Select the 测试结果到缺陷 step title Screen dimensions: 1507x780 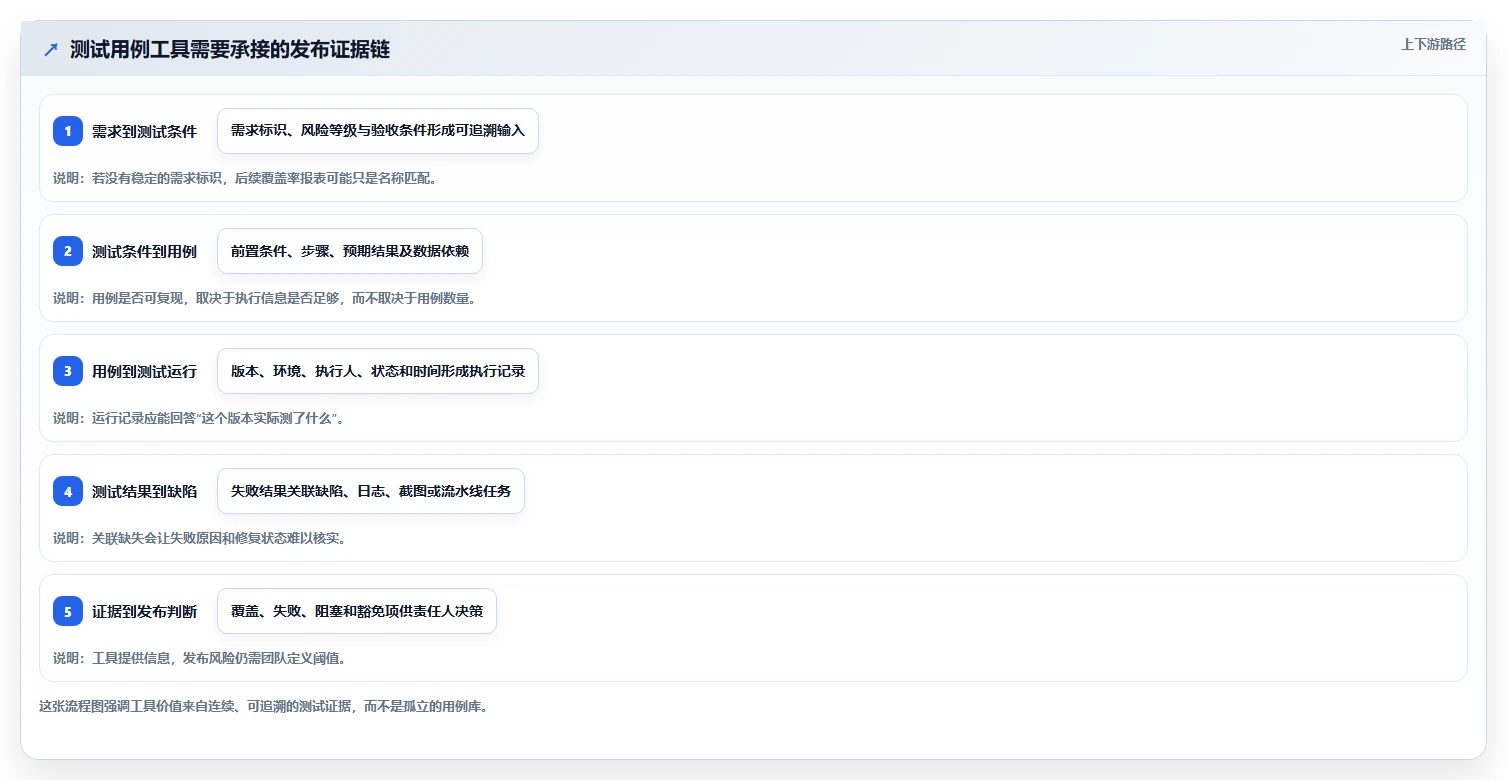[x=144, y=491]
